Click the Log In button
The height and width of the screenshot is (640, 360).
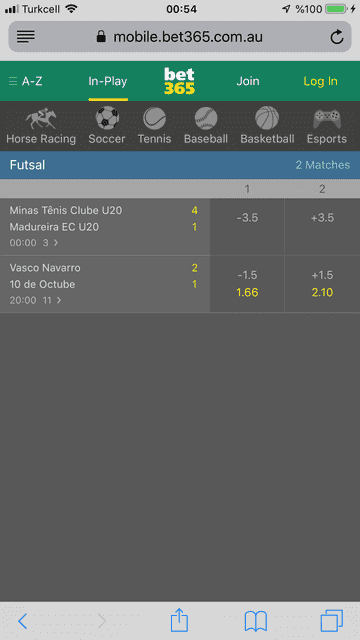(320, 81)
